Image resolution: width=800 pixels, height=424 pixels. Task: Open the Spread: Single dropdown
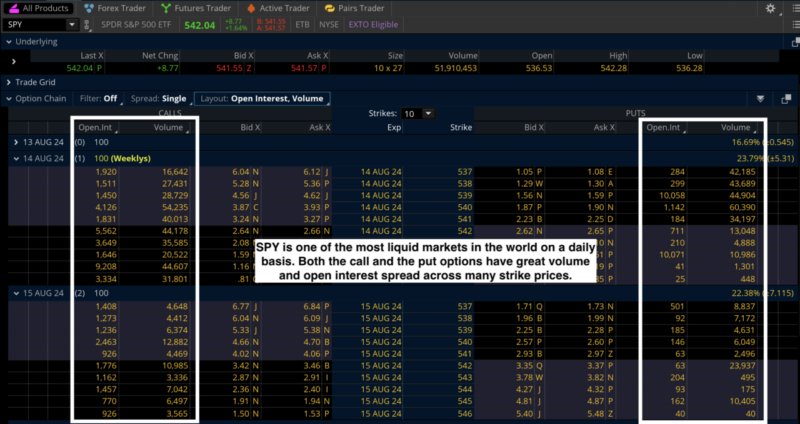(x=161, y=98)
